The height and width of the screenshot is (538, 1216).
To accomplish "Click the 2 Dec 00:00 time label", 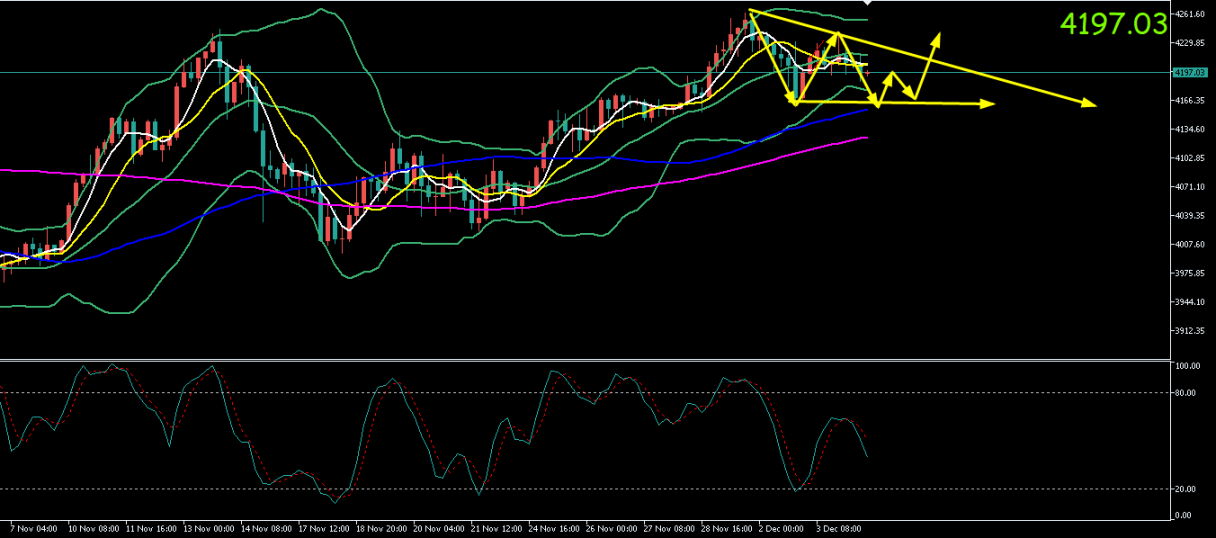I will (782, 527).
